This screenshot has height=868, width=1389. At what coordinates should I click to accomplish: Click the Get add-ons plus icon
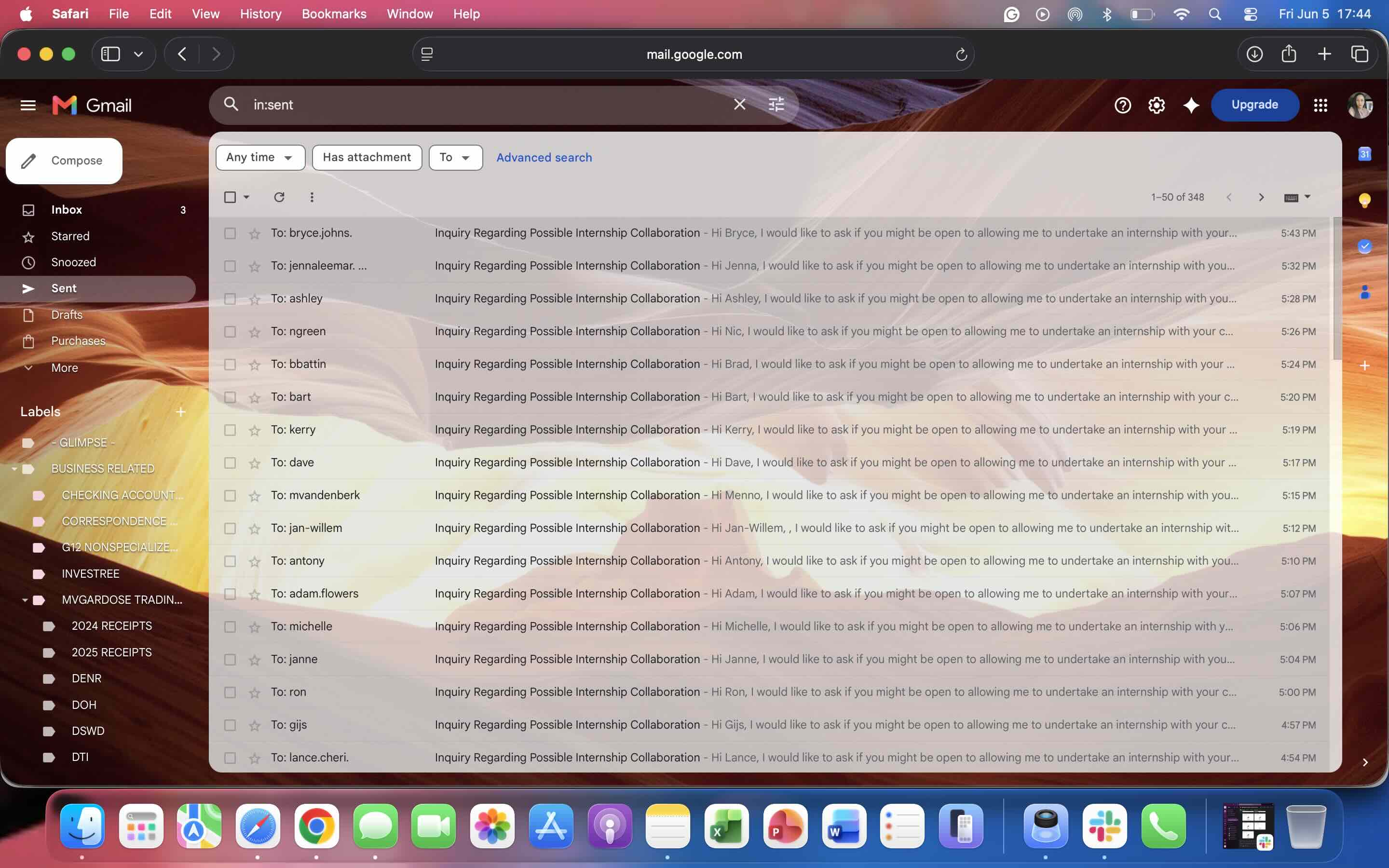point(1364,365)
